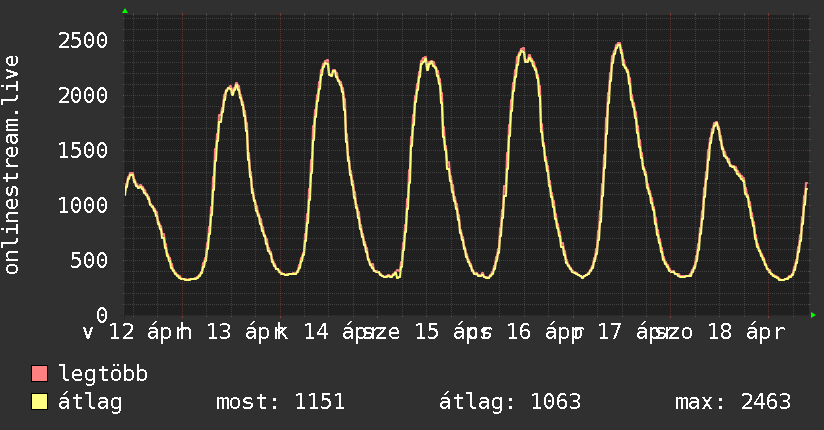Click the highest peak on 17 ápr
Screen dimensions: 824x430
pyautogui.click(x=619, y=44)
